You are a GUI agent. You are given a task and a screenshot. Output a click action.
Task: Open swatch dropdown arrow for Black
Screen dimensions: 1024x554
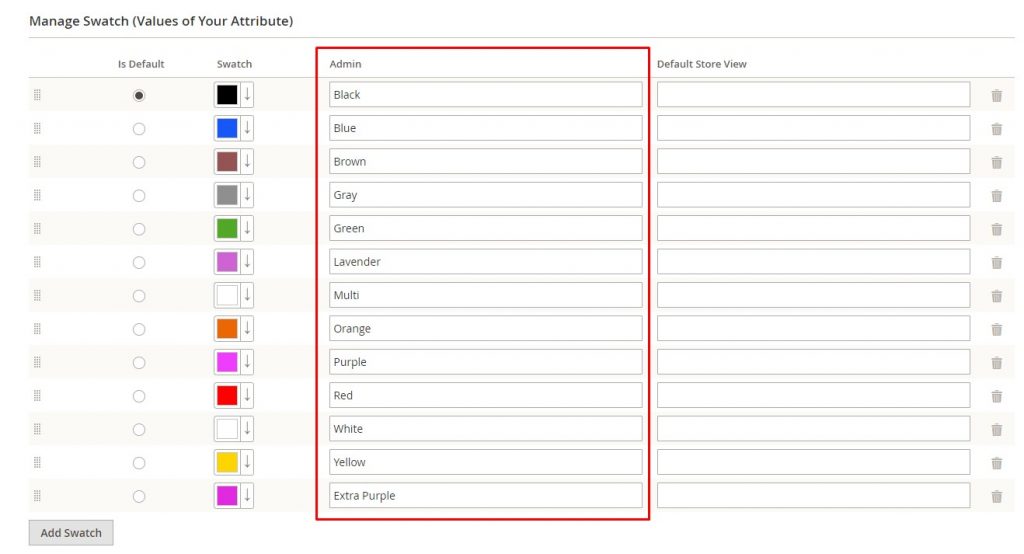click(x=247, y=95)
